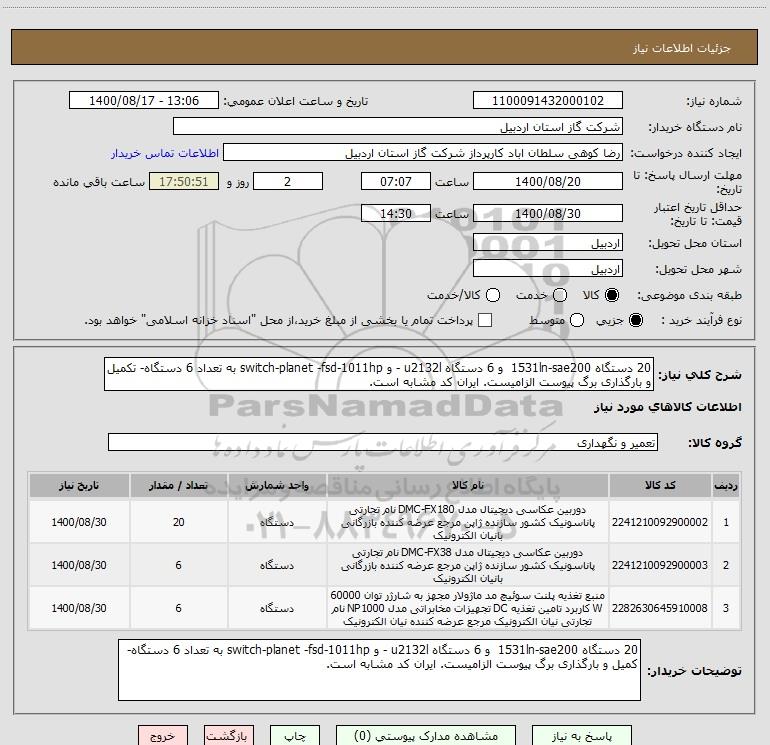The height and width of the screenshot is (745, 770).
Task: Click the NP1000 power supply product name
Action: coord(468,608)
